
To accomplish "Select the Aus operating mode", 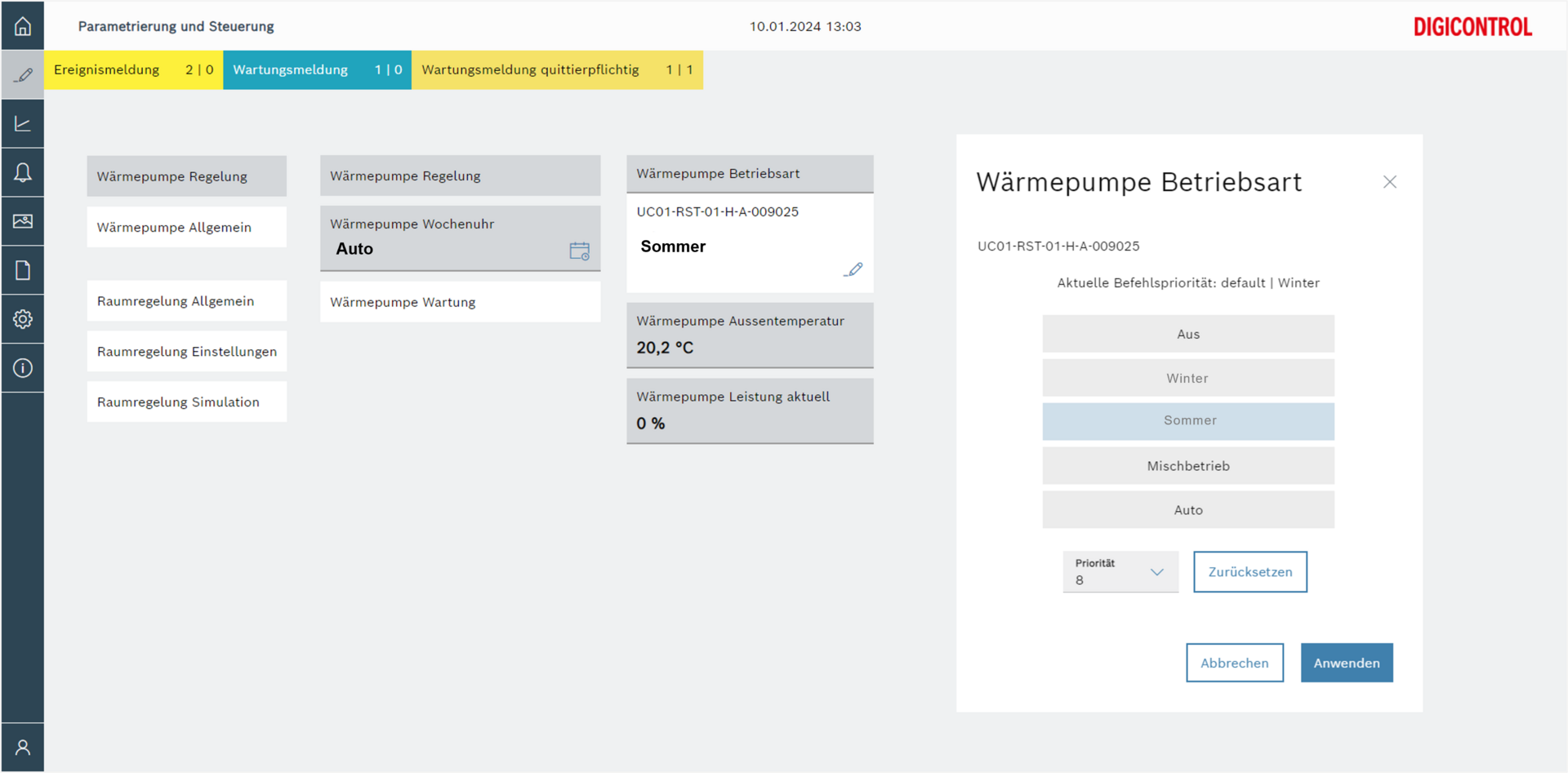I will tap(1187, 334).
